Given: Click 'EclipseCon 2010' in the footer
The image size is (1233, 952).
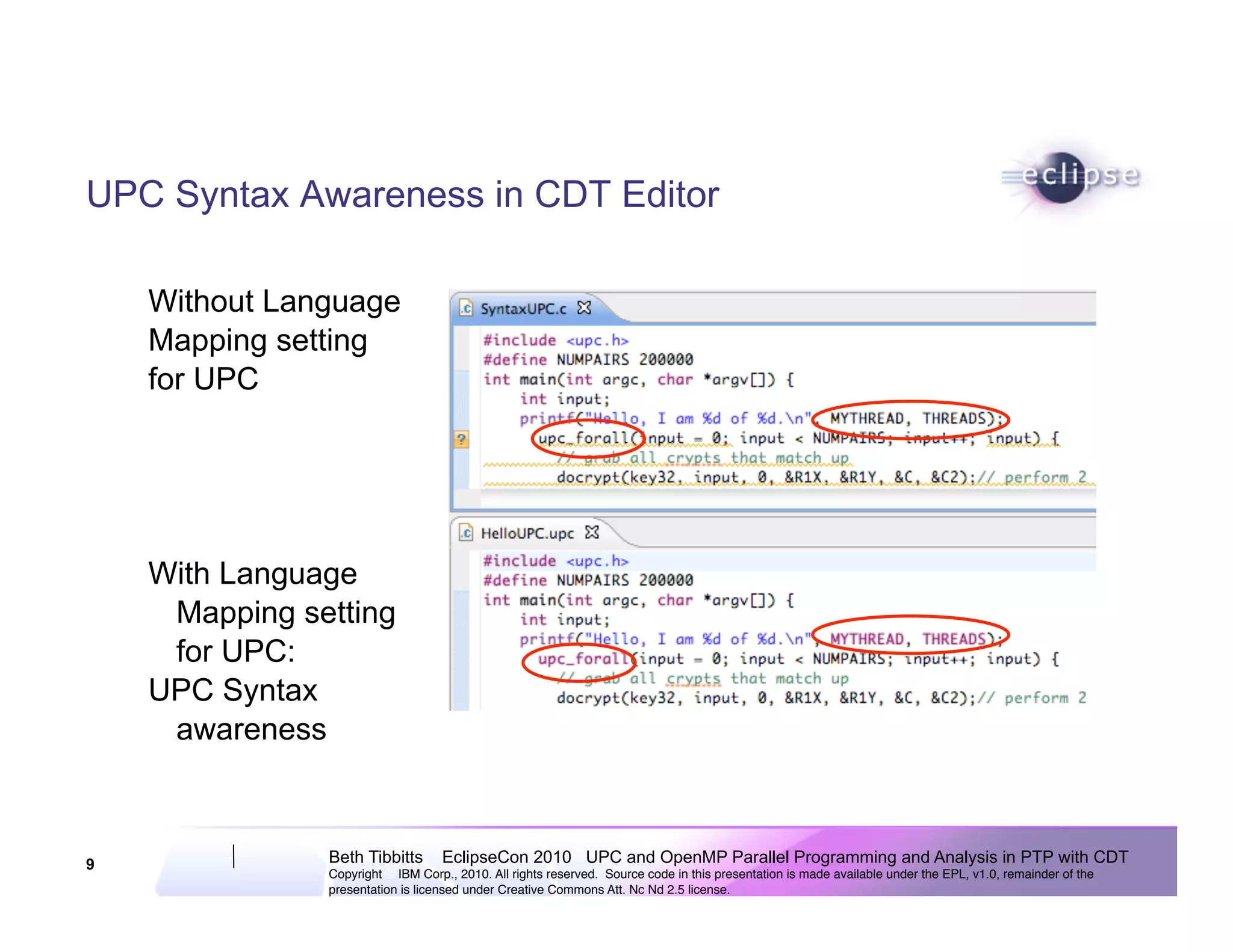Looking at the screenshot, I should [506, 857].
